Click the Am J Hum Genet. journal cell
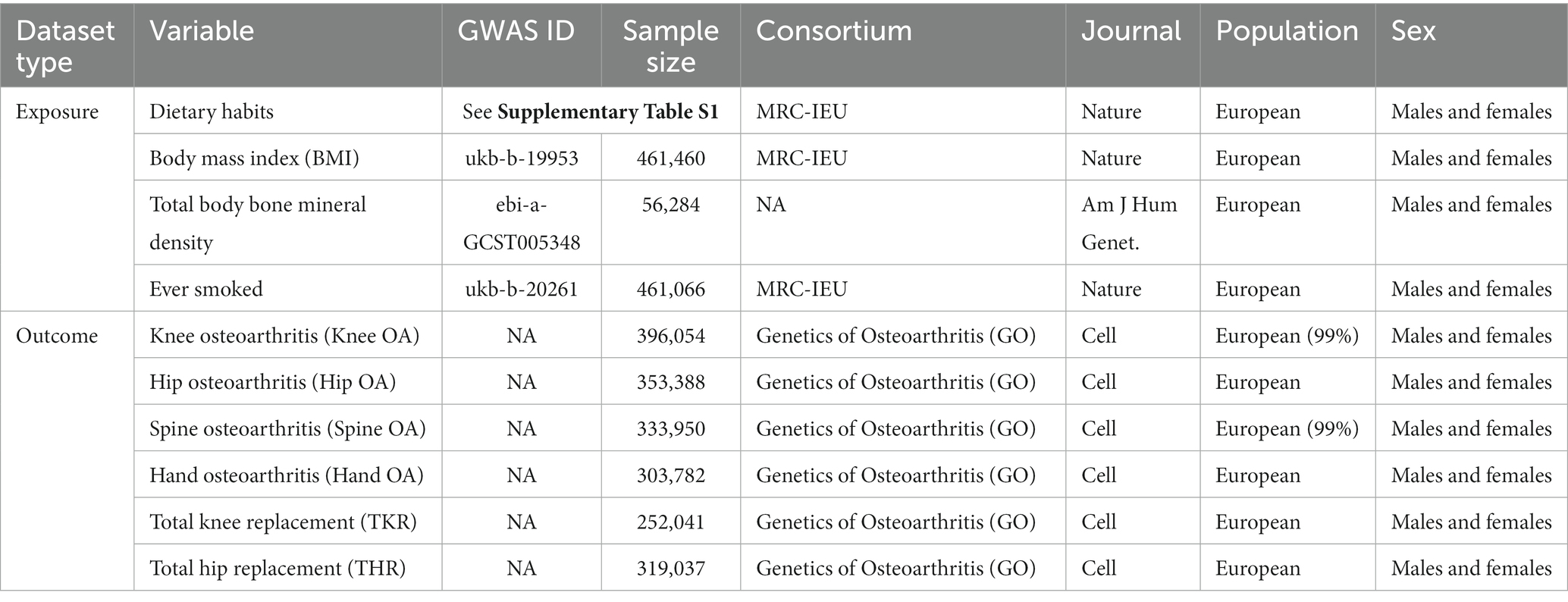Viewport: 1568px width, 602px height. (1133, 223)
